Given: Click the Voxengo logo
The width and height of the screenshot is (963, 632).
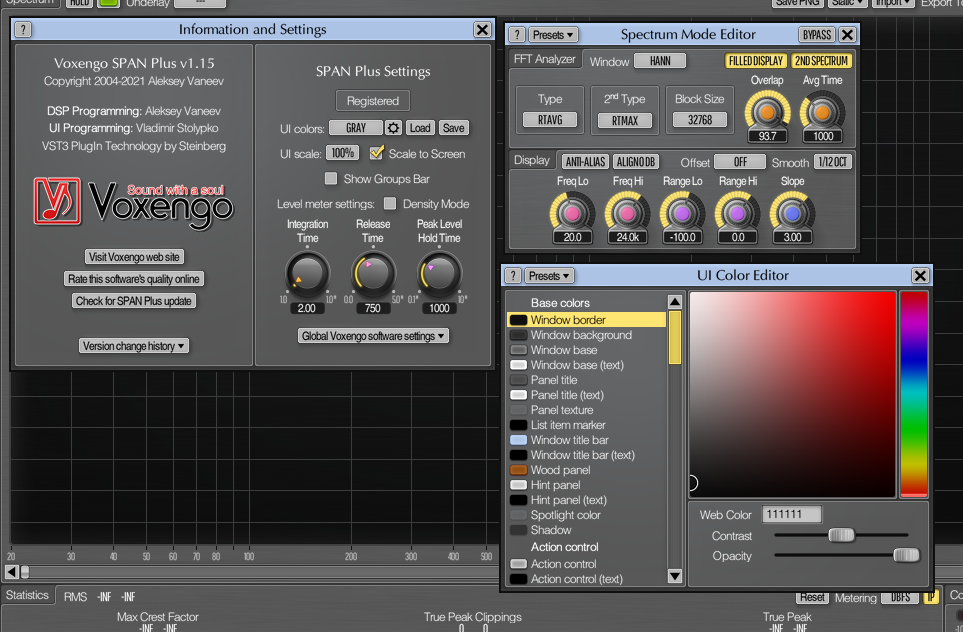Looking at the screenshot, I should coord(133,201).
